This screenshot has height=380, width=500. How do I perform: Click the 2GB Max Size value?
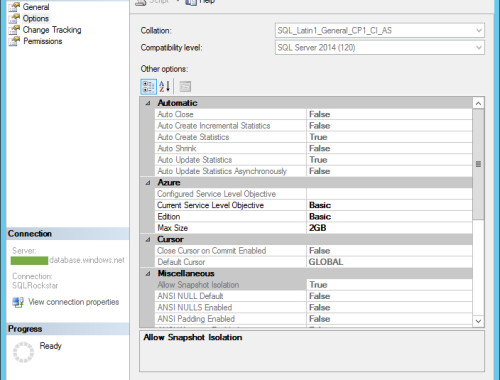(317, 228)
